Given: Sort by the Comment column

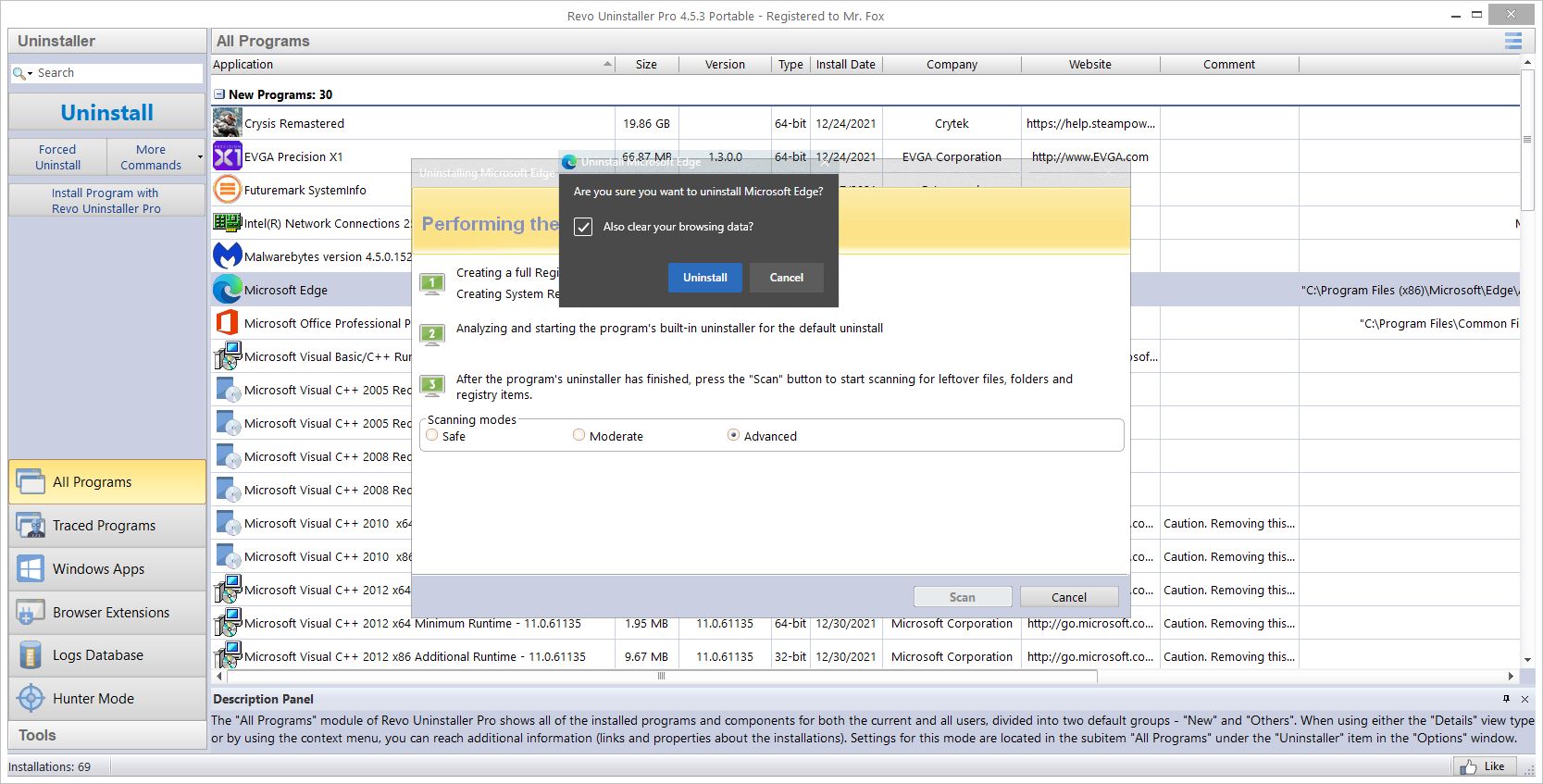Looking at the screenshot, I should click(x=1229, y=64).
